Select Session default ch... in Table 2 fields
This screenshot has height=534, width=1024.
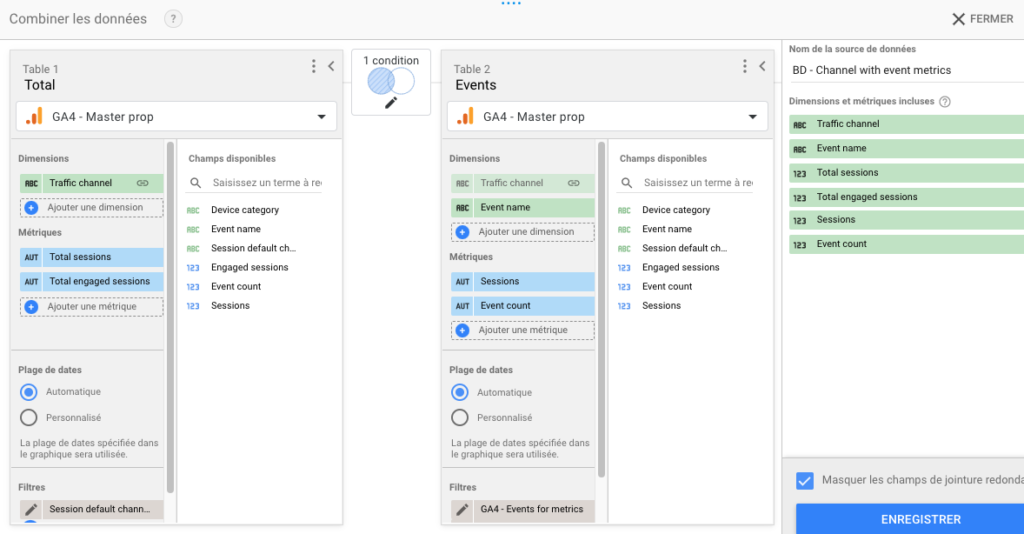(x=684, y=248)
